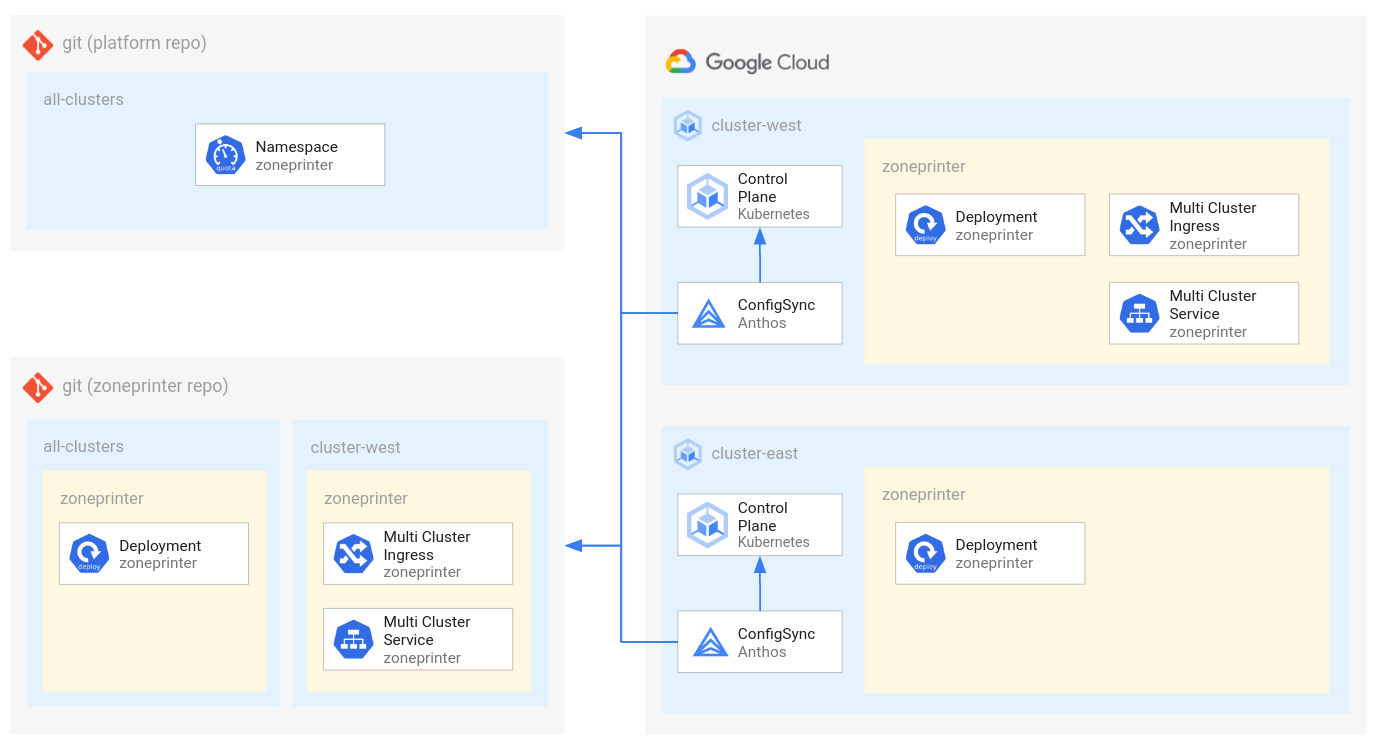Click the git icon for platform repo
Screen dimensions: 1382x749
(38, 45)
